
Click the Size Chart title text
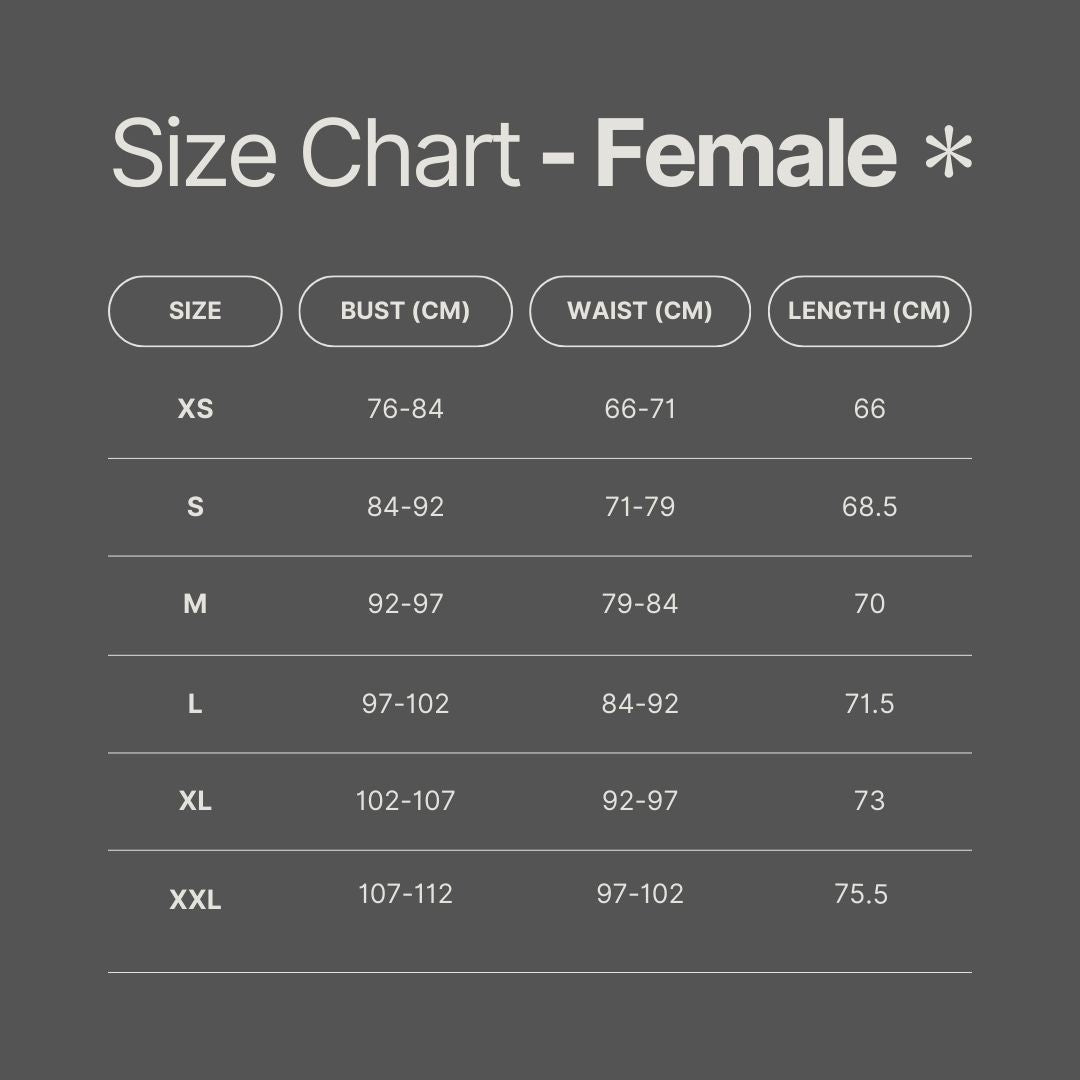coord(315,155)
